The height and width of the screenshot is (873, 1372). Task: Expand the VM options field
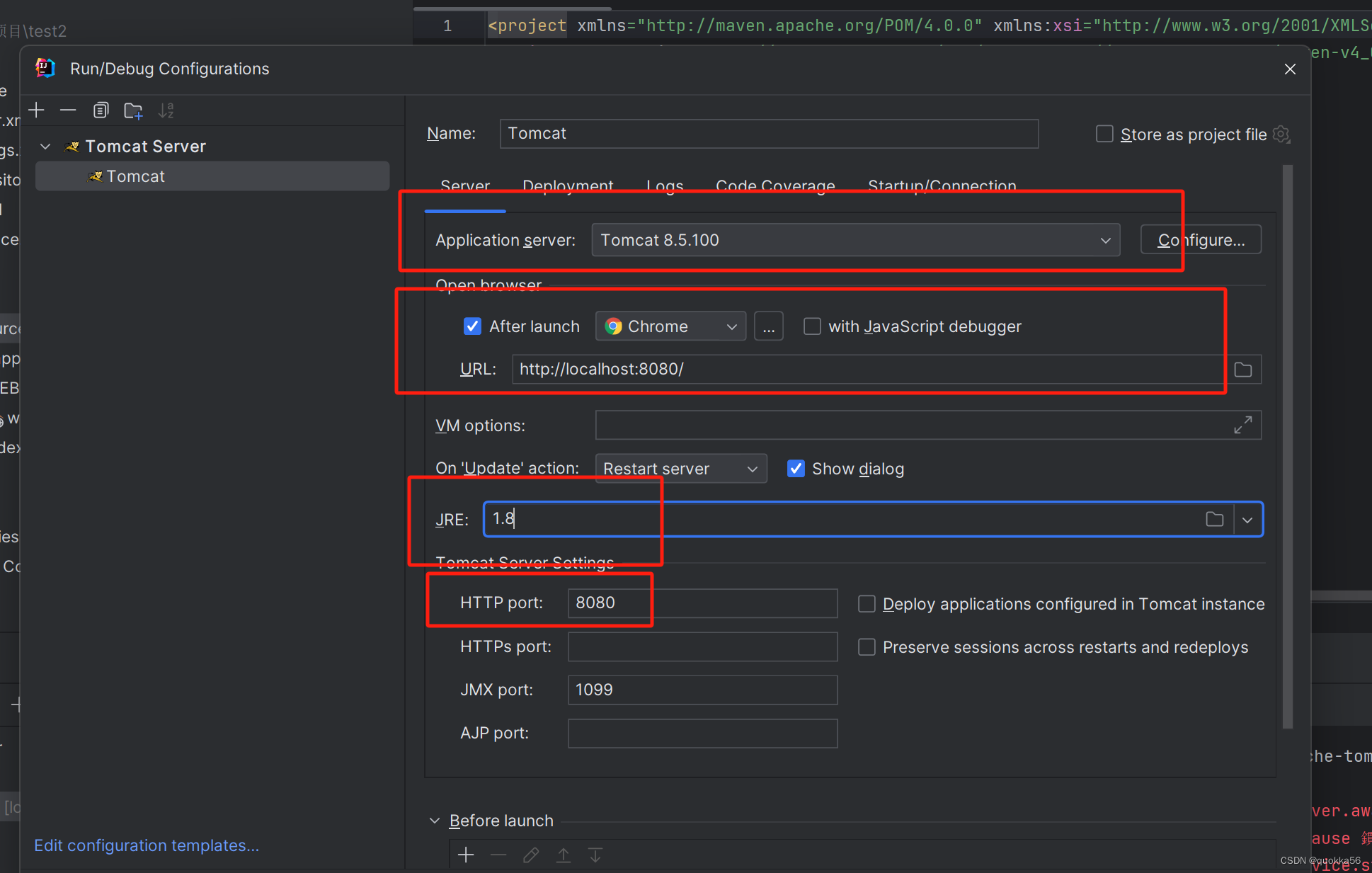coord(1243,425)
